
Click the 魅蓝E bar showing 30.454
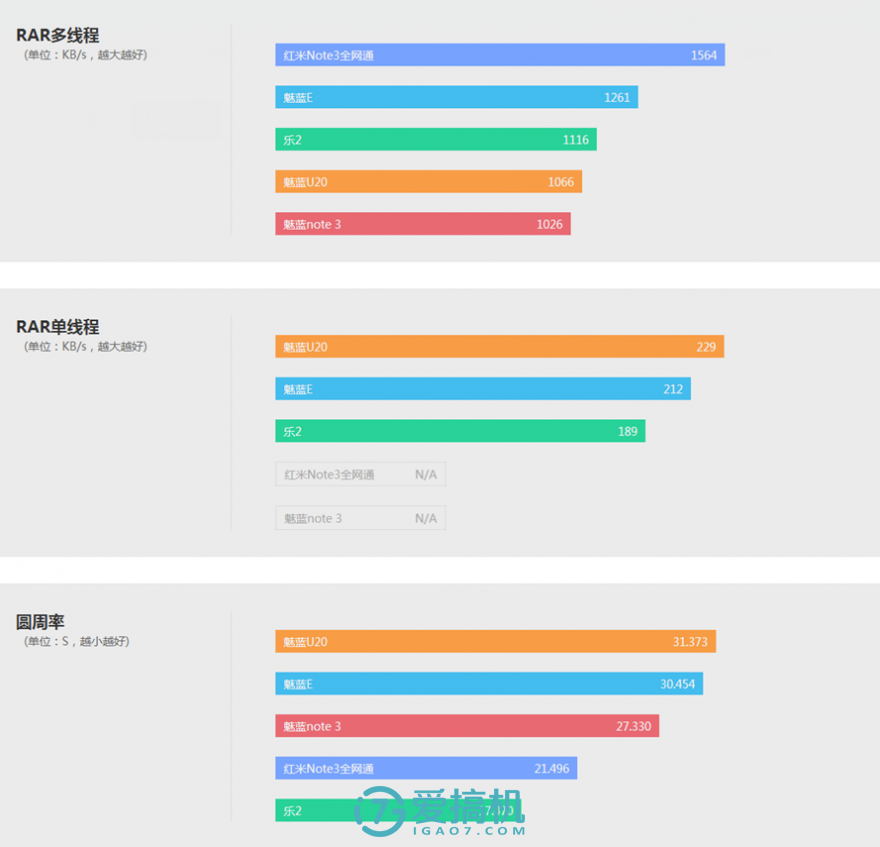(489, 684)
